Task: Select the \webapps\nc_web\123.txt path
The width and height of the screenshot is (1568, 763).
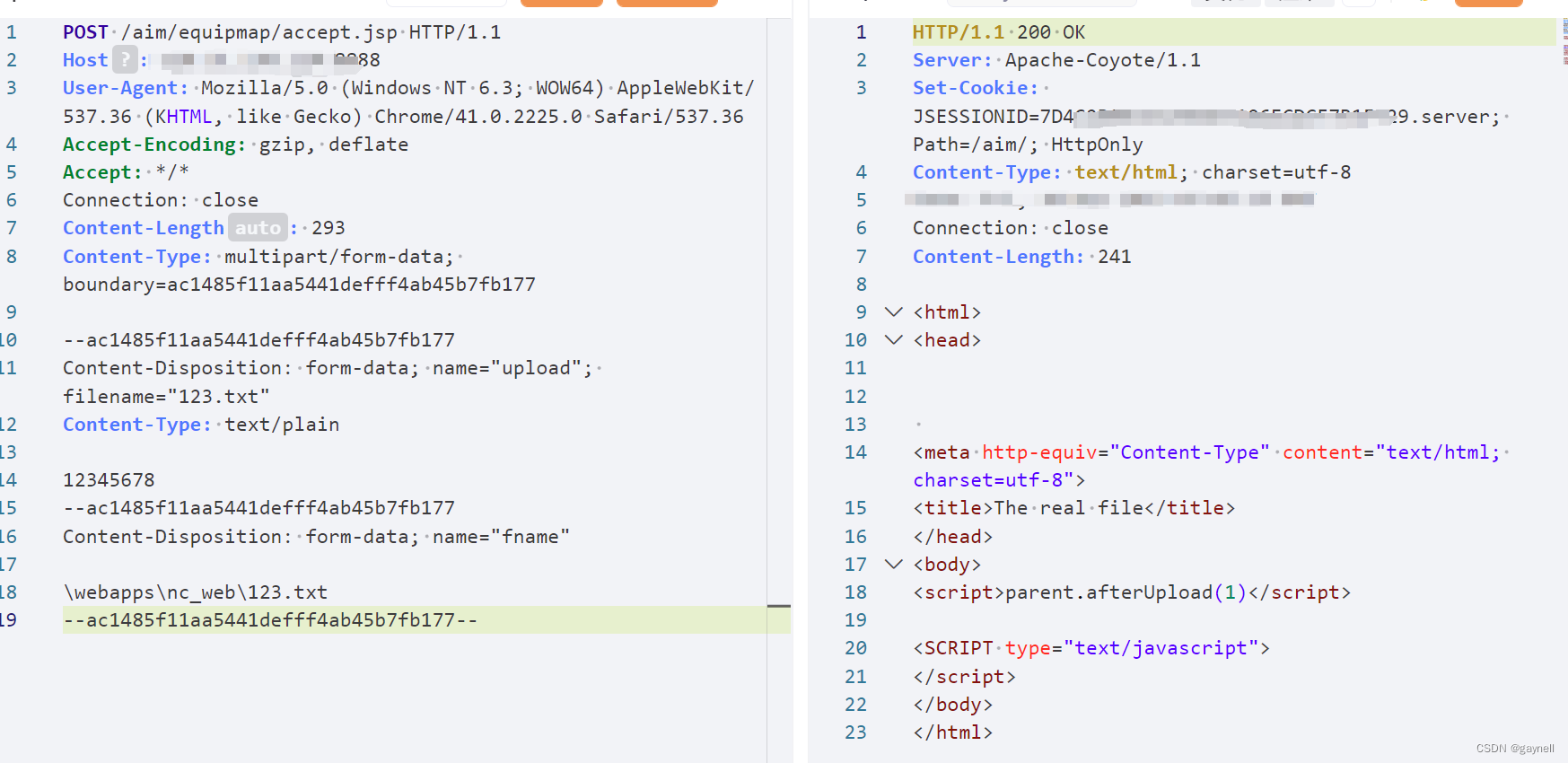Action: pyautogui.click(x=195, y=592)
